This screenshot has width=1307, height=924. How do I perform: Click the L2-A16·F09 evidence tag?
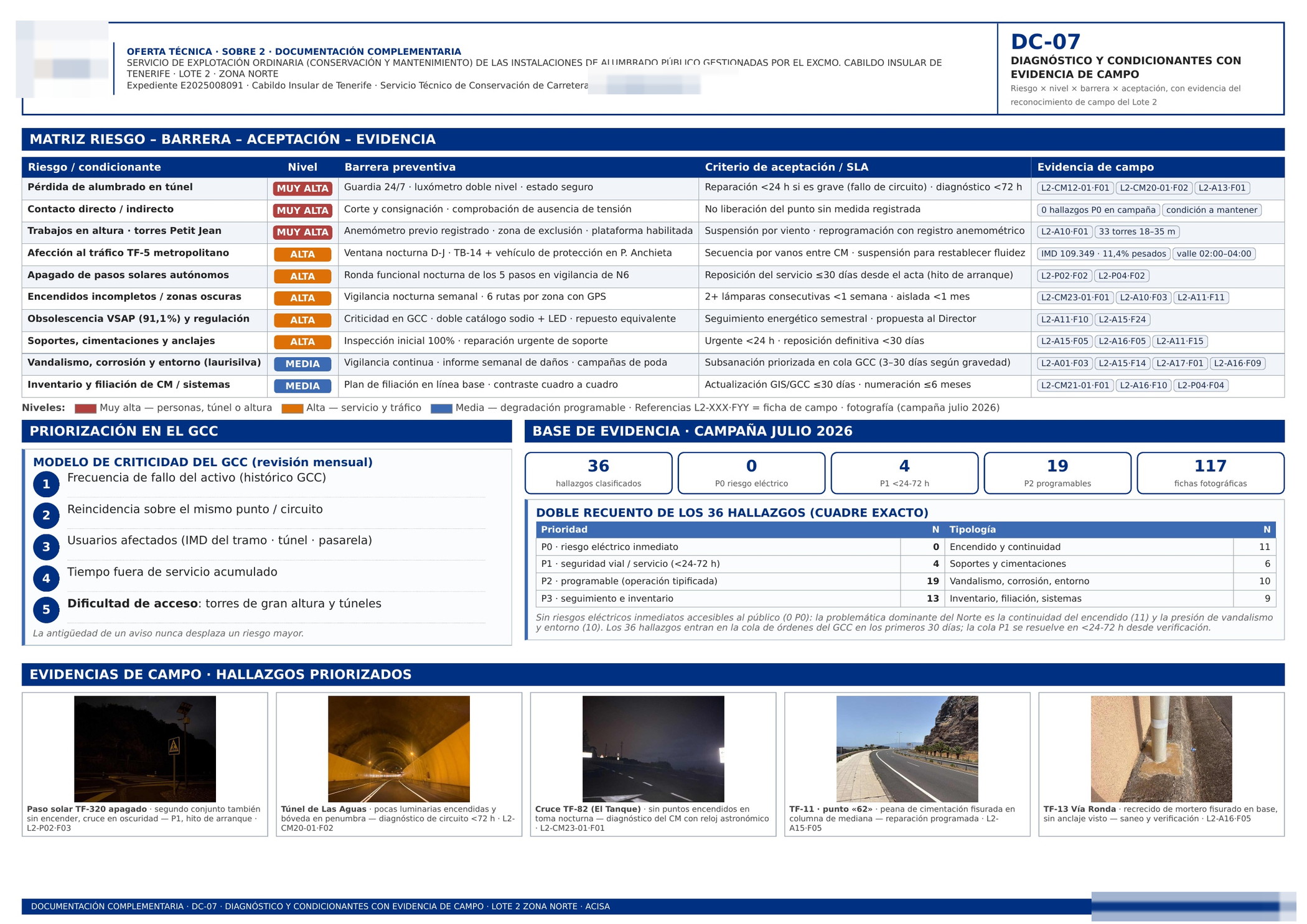click(1237, 363)
